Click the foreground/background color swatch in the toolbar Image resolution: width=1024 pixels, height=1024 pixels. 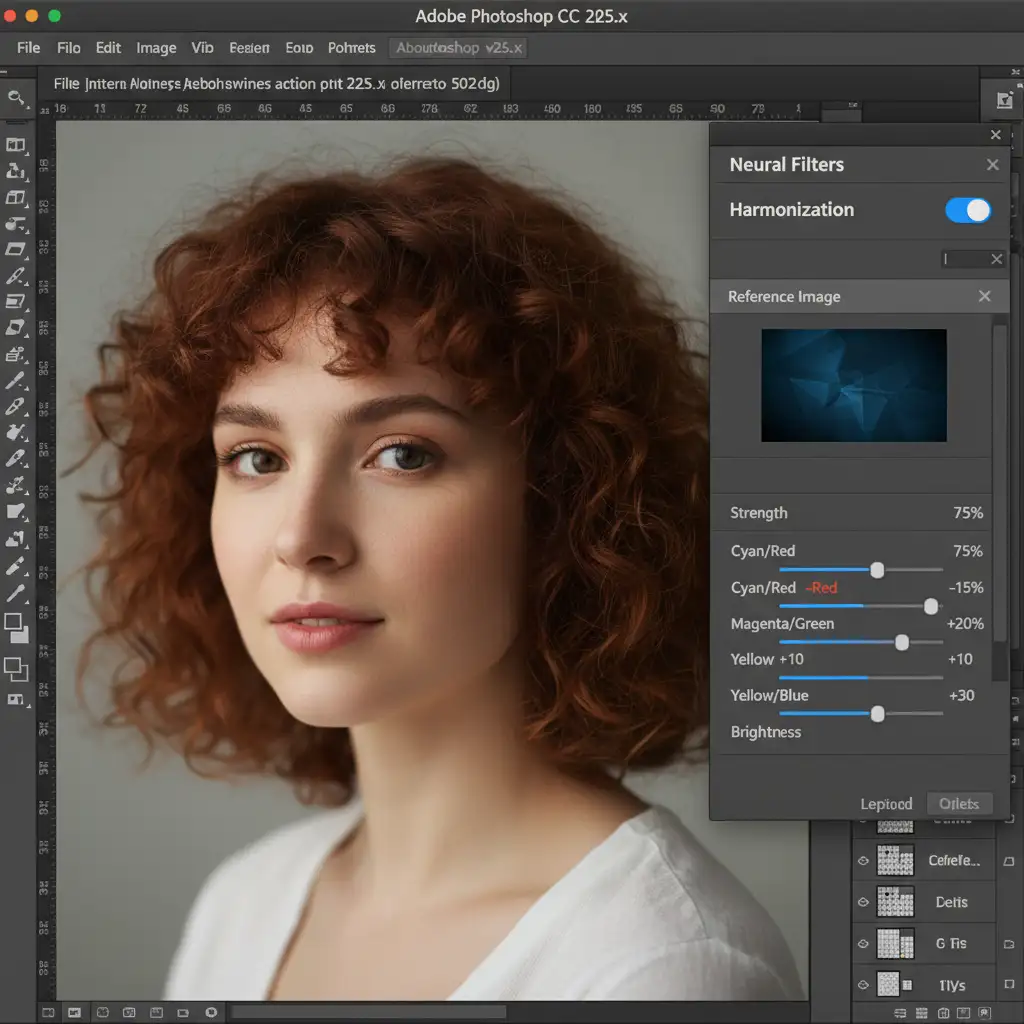pos(16,627)
